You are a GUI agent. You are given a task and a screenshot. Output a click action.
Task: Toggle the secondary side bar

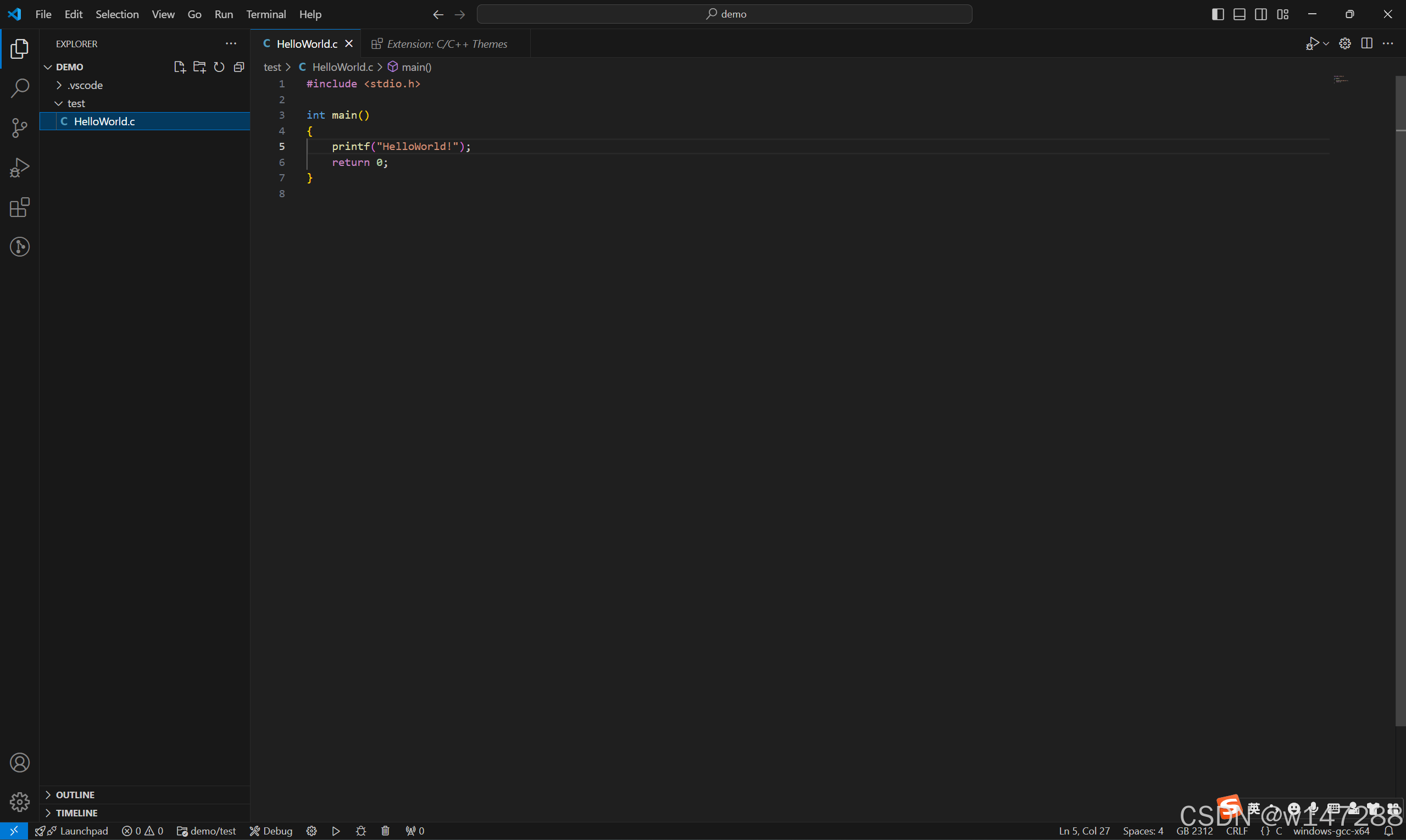click(x=1260, y=14)
